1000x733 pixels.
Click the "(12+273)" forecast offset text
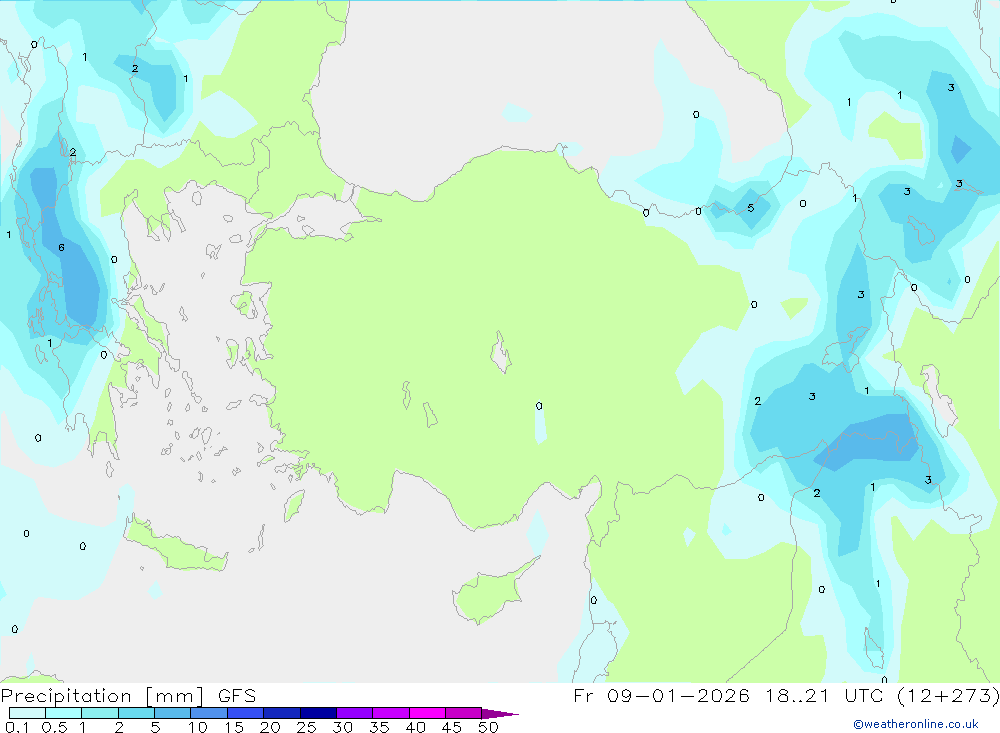948,695
